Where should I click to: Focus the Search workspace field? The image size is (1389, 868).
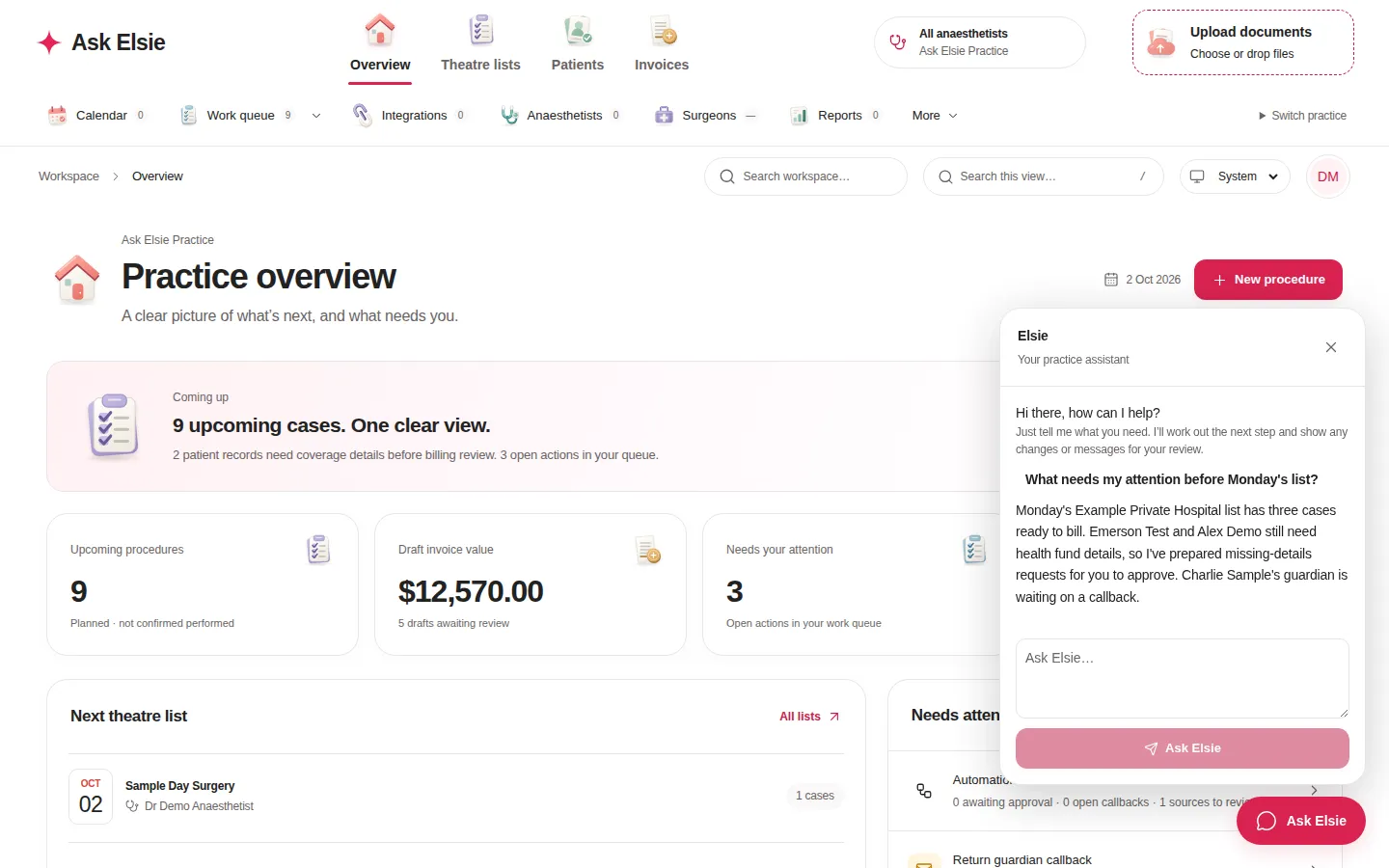[805, 176]
